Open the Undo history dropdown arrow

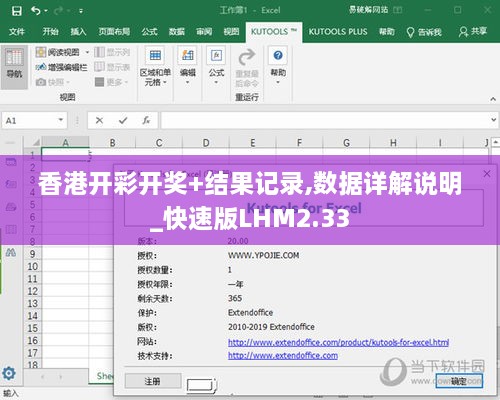pos(46,11)
